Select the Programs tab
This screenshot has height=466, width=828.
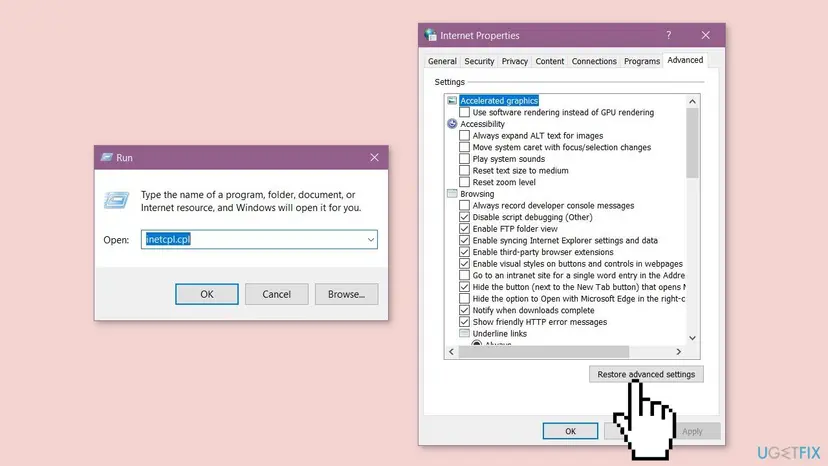(x=642, y=61)
